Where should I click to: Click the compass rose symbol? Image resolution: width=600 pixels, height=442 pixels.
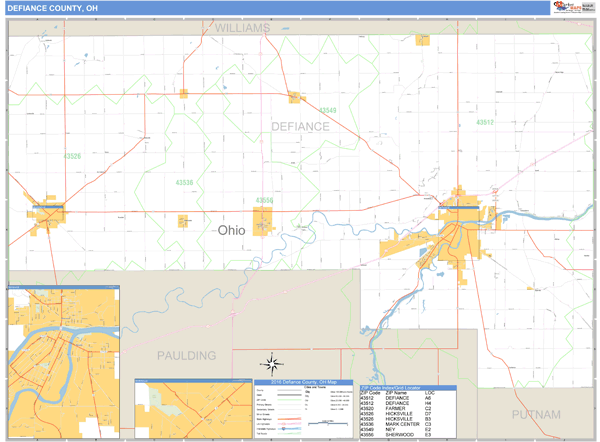point(272,363)
